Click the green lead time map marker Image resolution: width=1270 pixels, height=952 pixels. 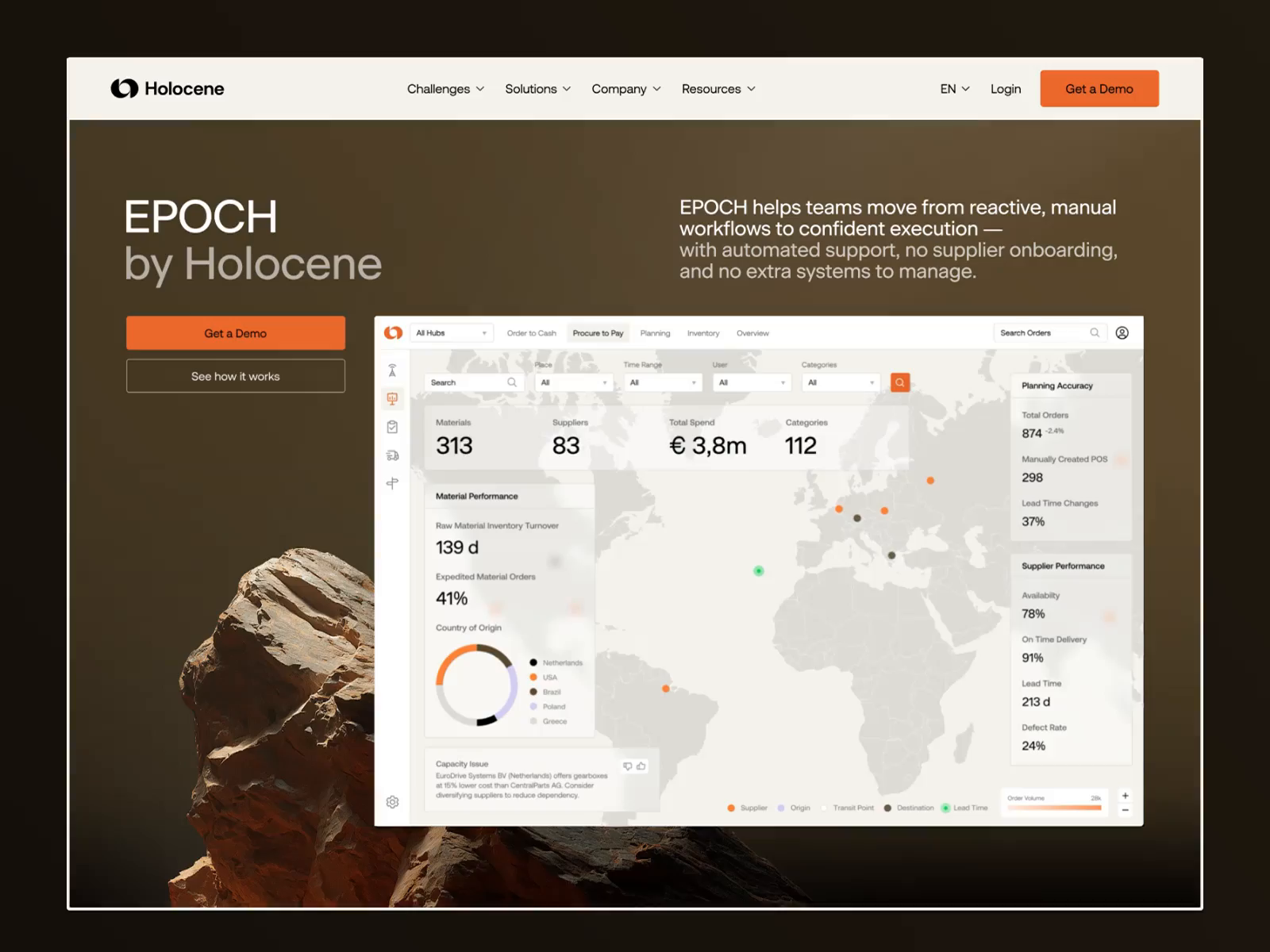click(759, 571)
